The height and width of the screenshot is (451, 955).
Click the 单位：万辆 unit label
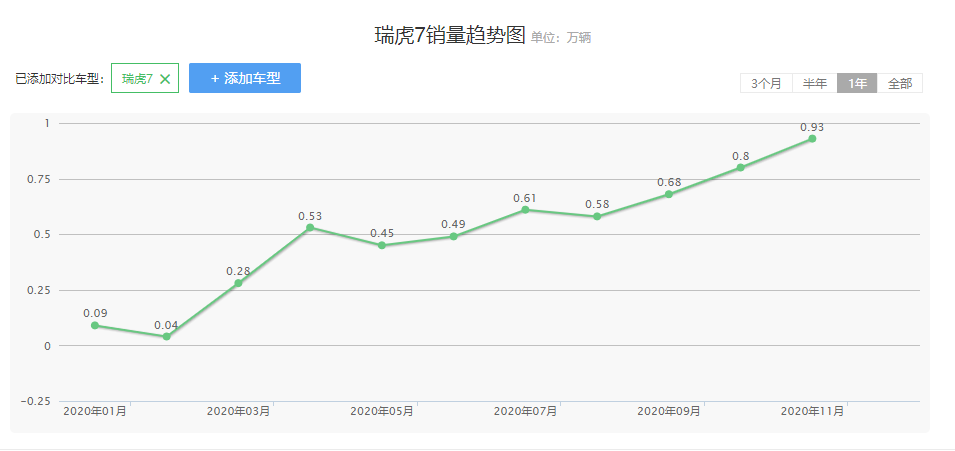click(561, 38)
